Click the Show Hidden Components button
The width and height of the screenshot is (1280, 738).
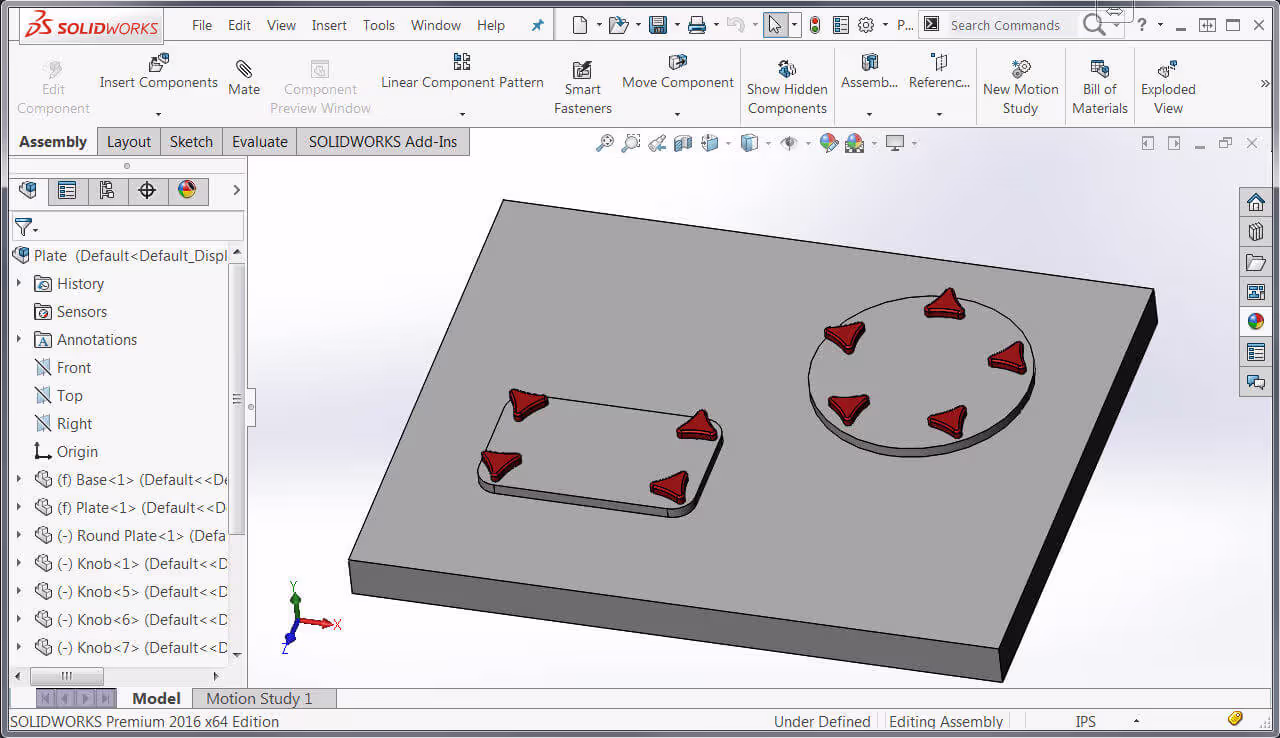(x=787, y=87)
